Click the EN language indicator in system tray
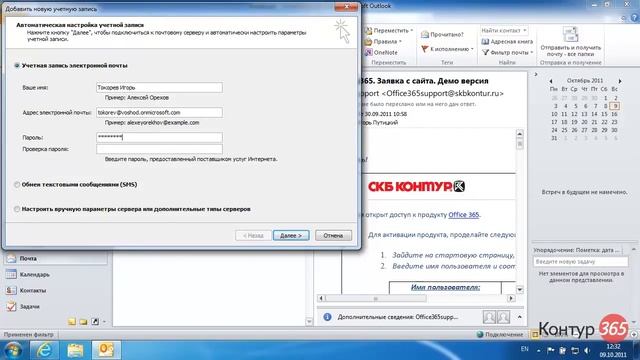 (524, 349)
